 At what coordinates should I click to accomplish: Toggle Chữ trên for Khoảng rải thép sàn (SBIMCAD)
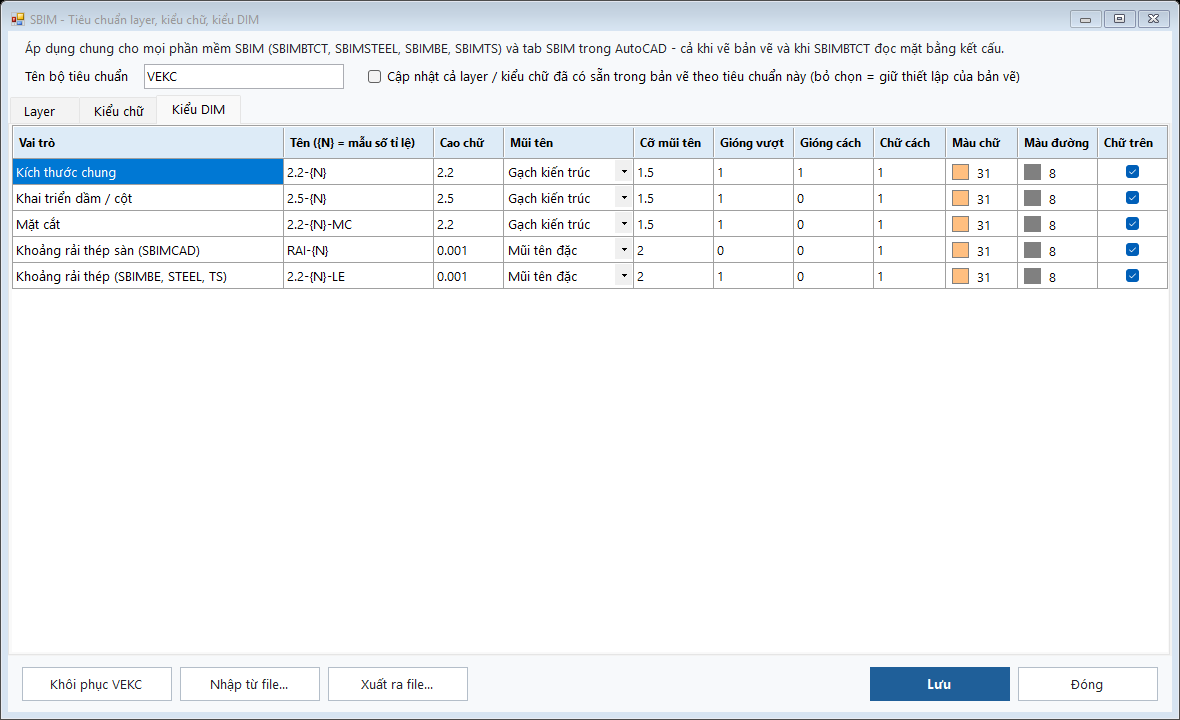pos(1132,250)
